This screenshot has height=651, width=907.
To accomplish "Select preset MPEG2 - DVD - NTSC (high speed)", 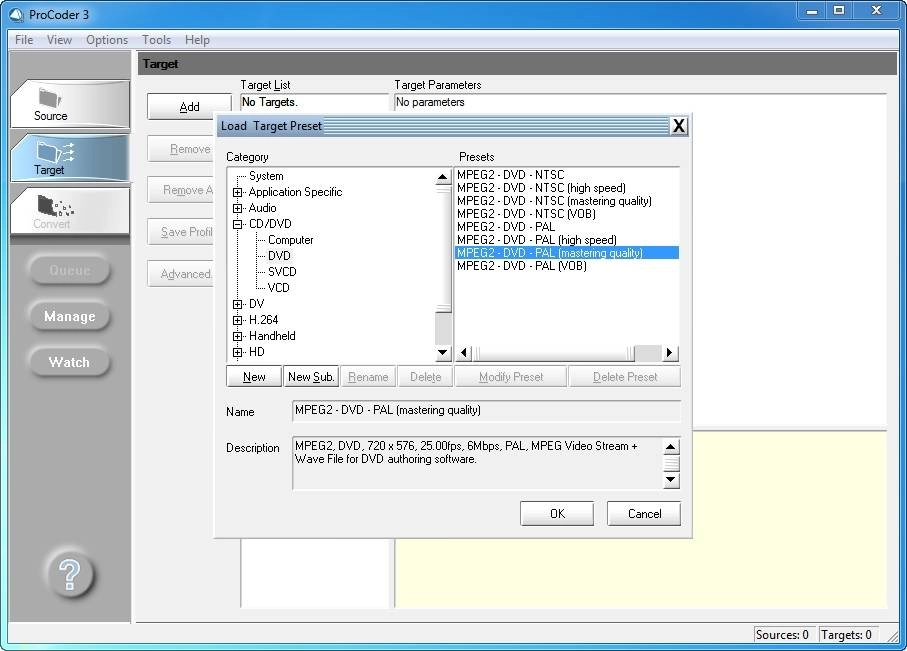I will coord(541,188).
